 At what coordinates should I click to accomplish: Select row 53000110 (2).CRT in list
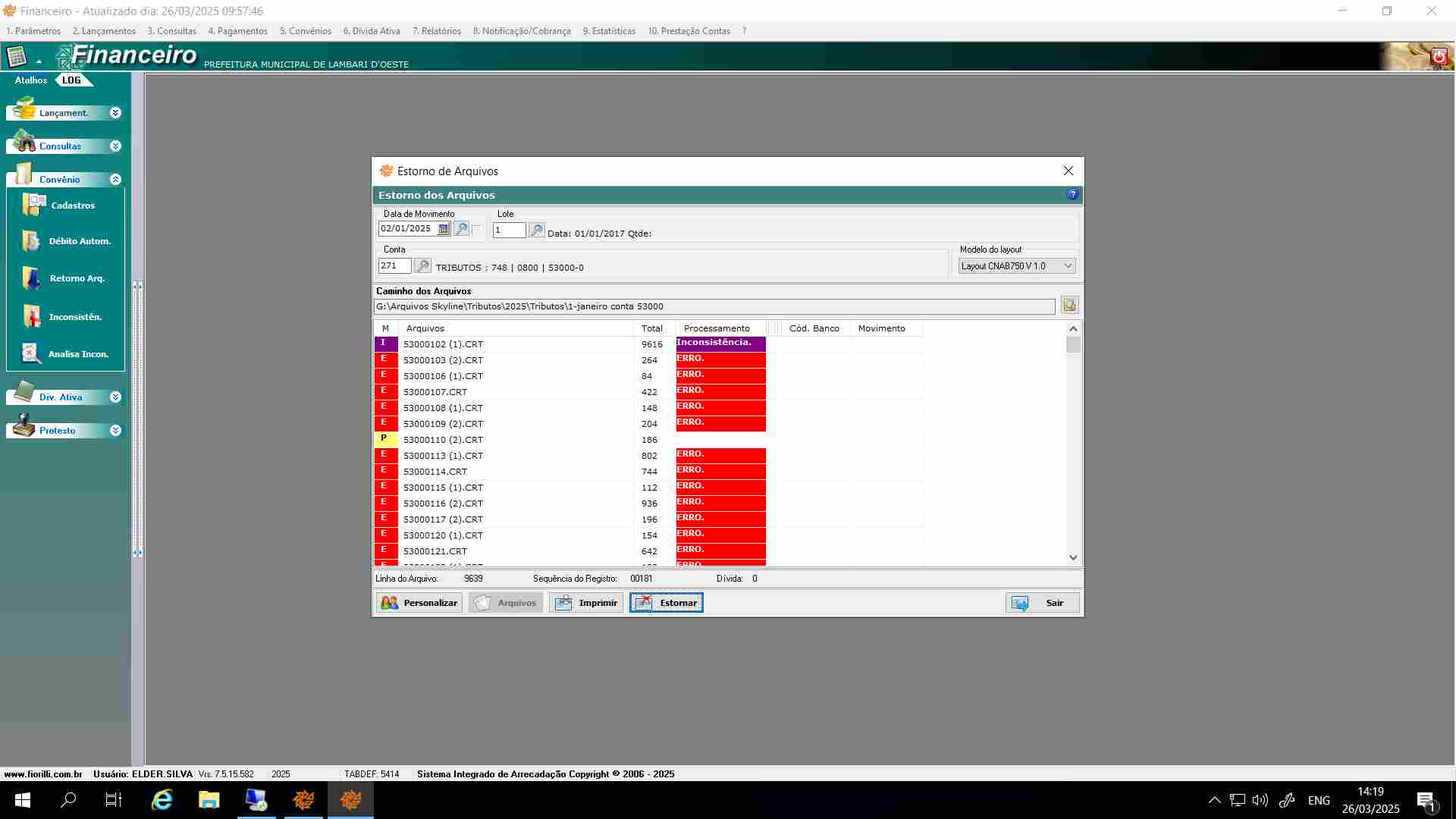click(443, 440)
